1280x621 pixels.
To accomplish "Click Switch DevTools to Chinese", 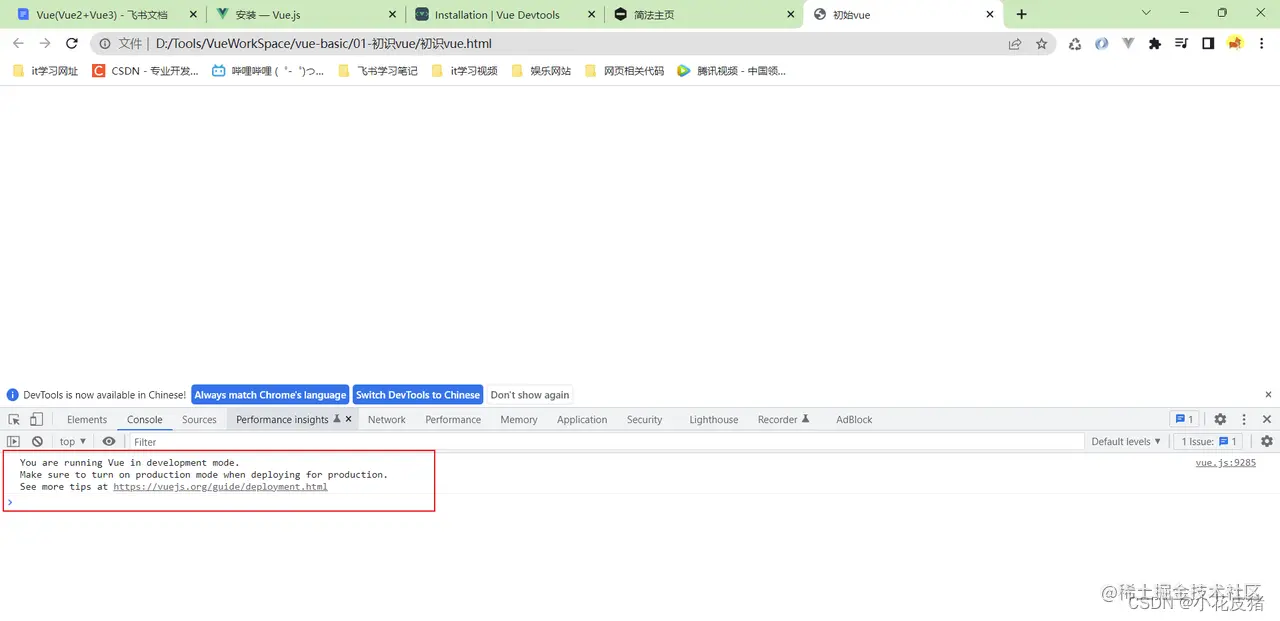I will click(417, 394).
